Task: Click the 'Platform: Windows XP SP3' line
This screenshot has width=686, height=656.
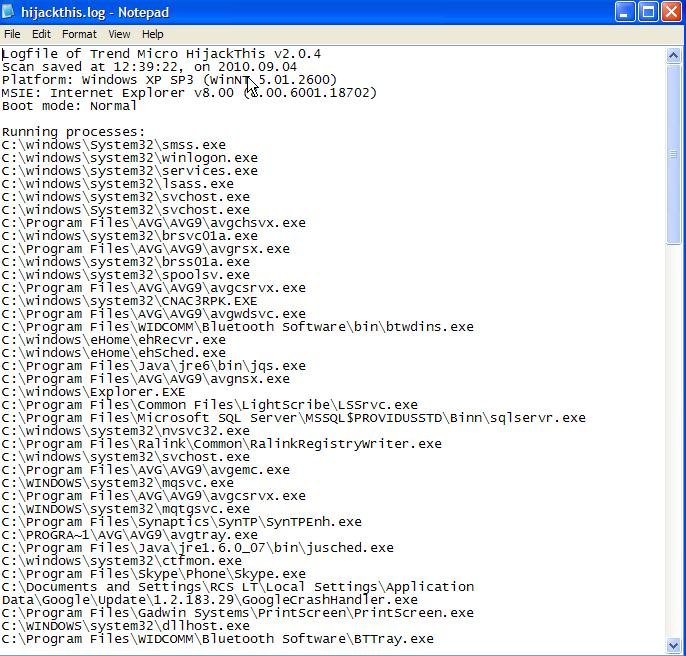Action: pyautogui.click(x=169, y=80)
